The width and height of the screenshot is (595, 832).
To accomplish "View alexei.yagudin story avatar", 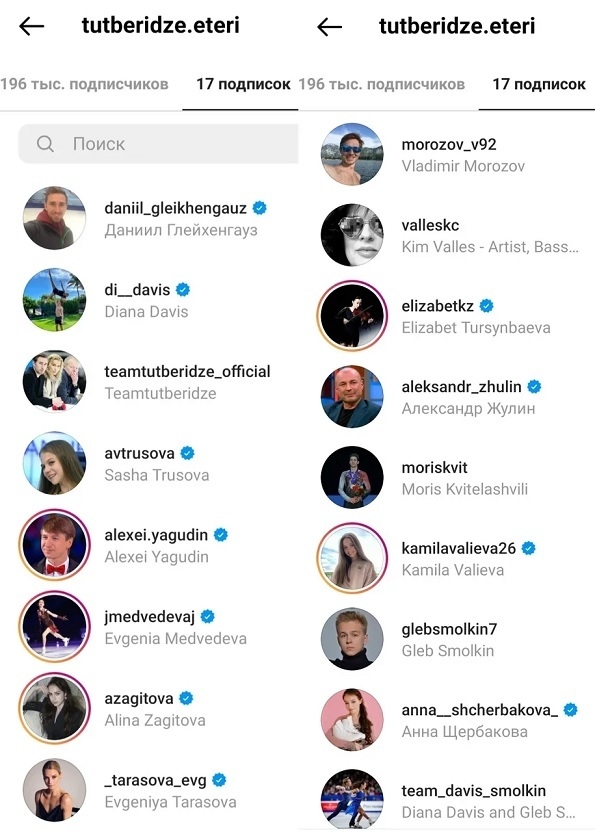I will point(54,544).
